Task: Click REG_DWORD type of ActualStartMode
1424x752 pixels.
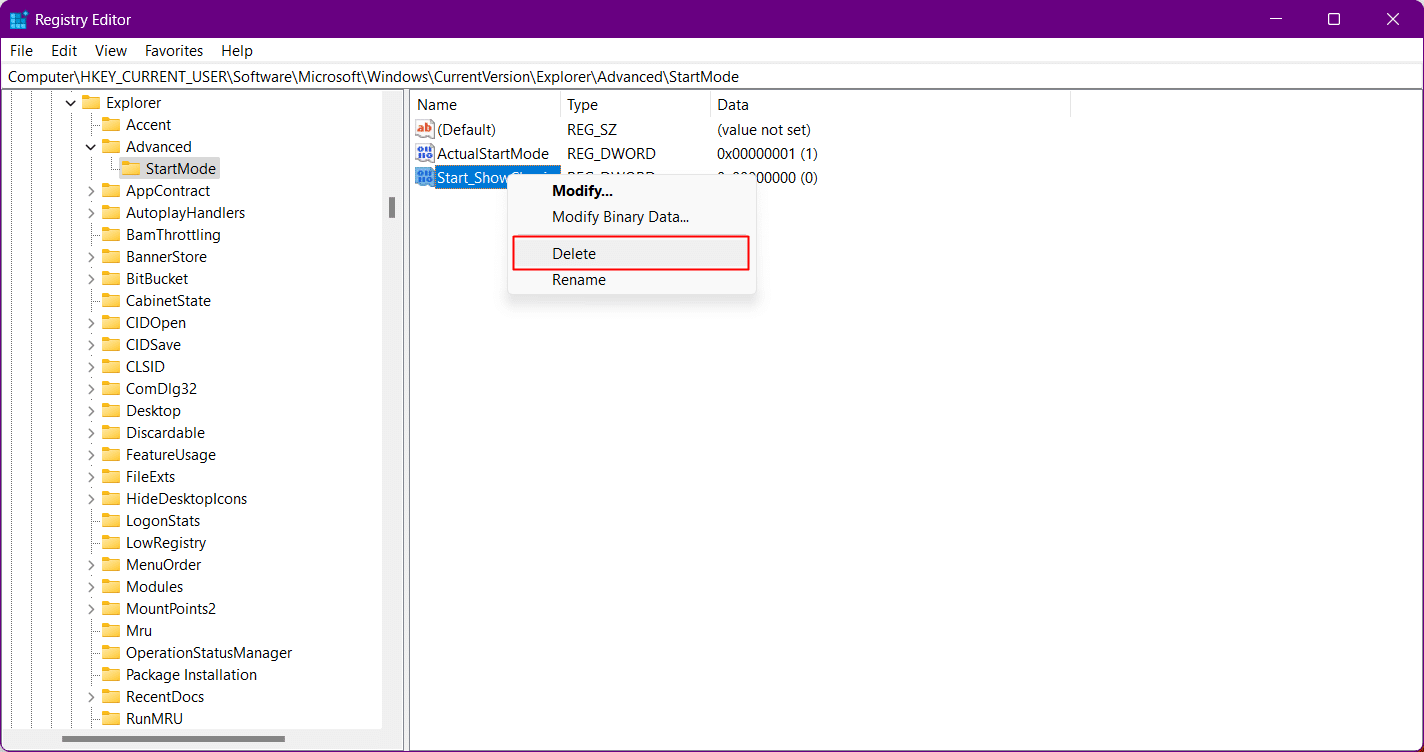Action: (611, 154)
